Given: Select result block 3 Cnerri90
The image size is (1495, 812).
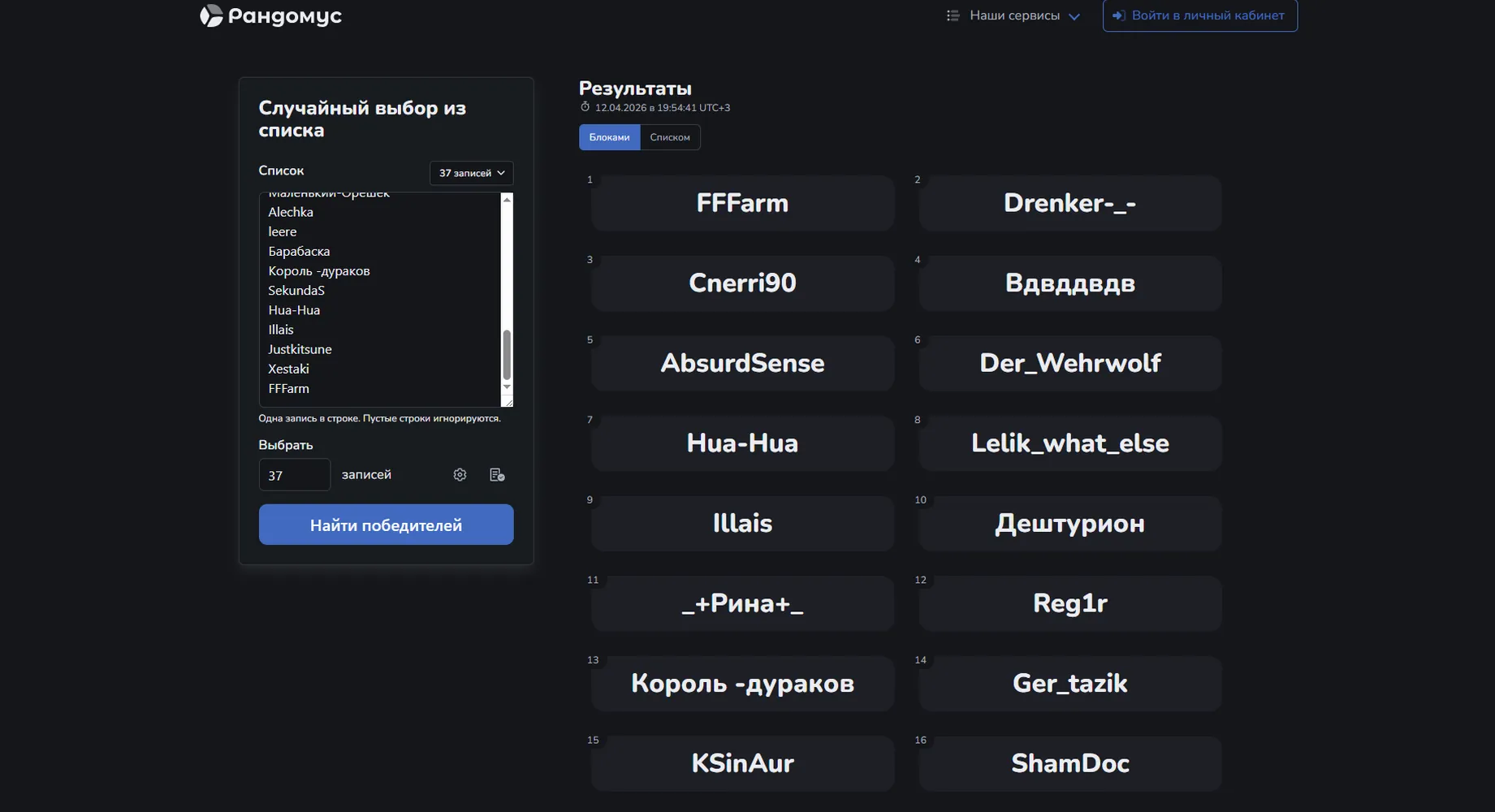Looking at the screenshot, I should [742, 283].
